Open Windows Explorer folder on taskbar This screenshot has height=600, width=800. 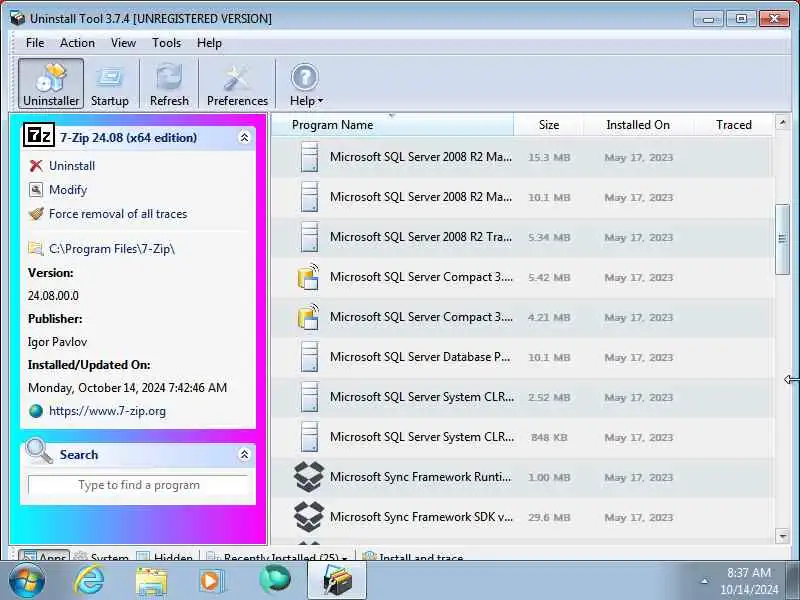click(x=151, y=581)
